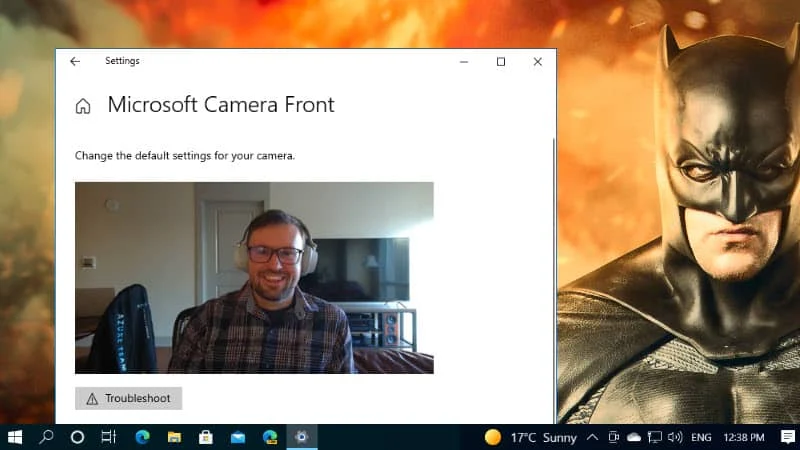Open Settings home via house icon
This screenshot has width=800, height=450.
click(83, 106)
